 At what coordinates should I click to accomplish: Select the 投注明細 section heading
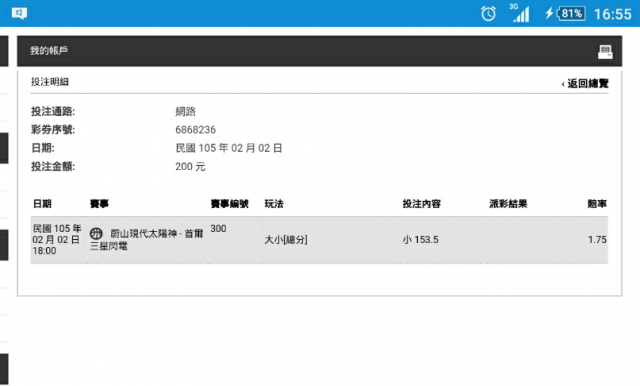pyautogui.click(x=50, y=82)
